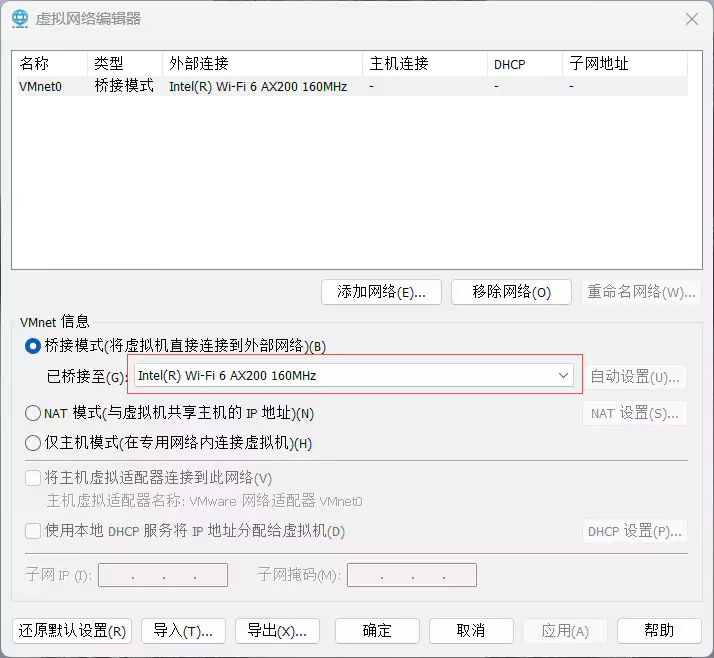The height and width of the screenshot is (658, 714).
Task: Click the 子网 IP input field
Action: (163, 575)
